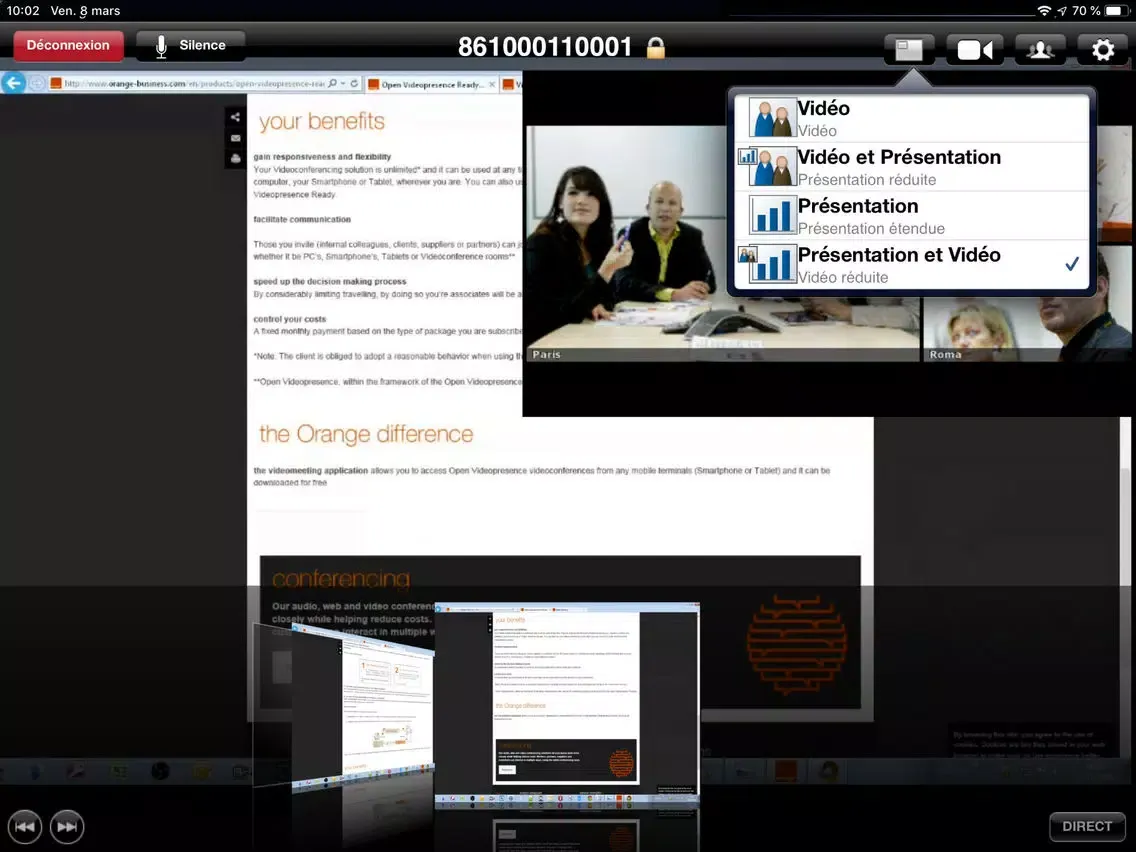Viewport: 1136px width, 852px height.
Task: Click the 'conferencing' banner title
Action: point(341,579)
